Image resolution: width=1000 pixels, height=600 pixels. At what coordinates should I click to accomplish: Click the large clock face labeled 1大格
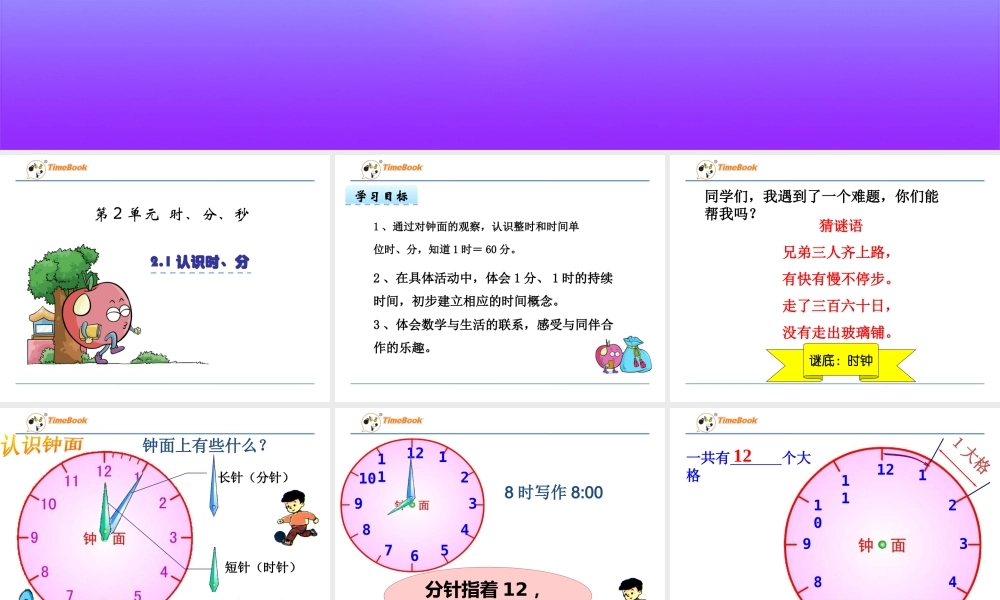(x=882, y=524)
